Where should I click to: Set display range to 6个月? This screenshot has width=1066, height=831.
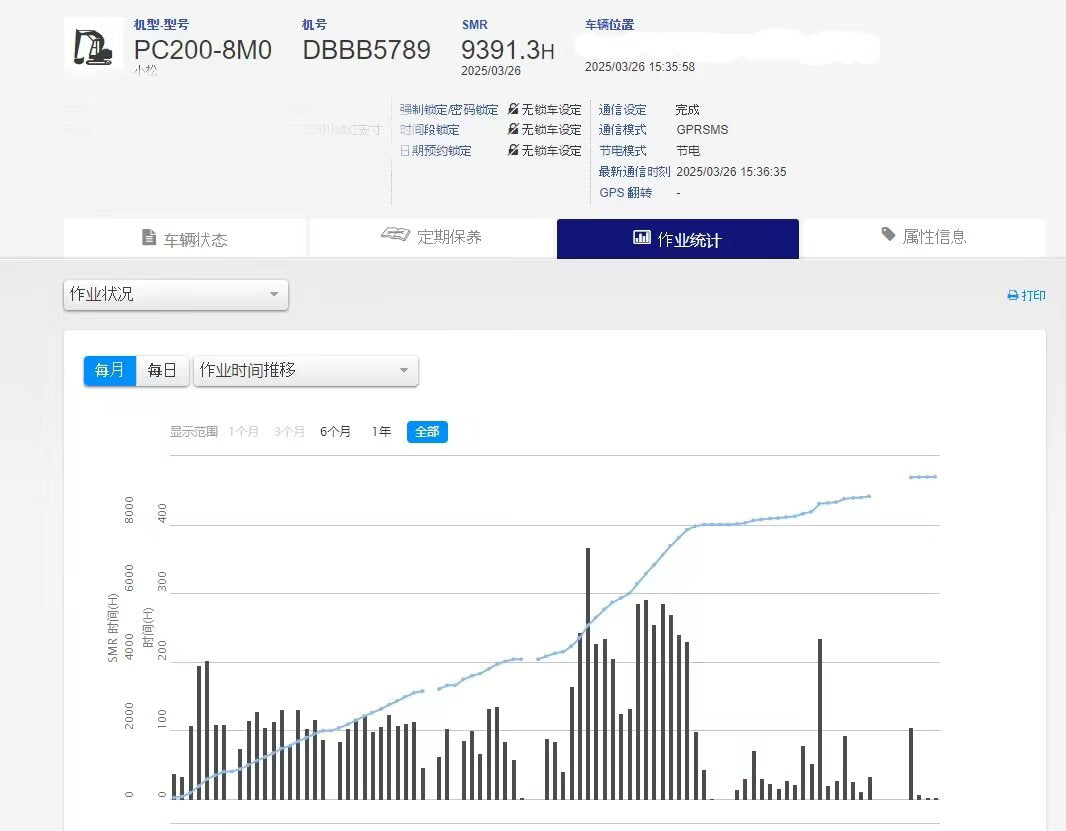(335, 432)
